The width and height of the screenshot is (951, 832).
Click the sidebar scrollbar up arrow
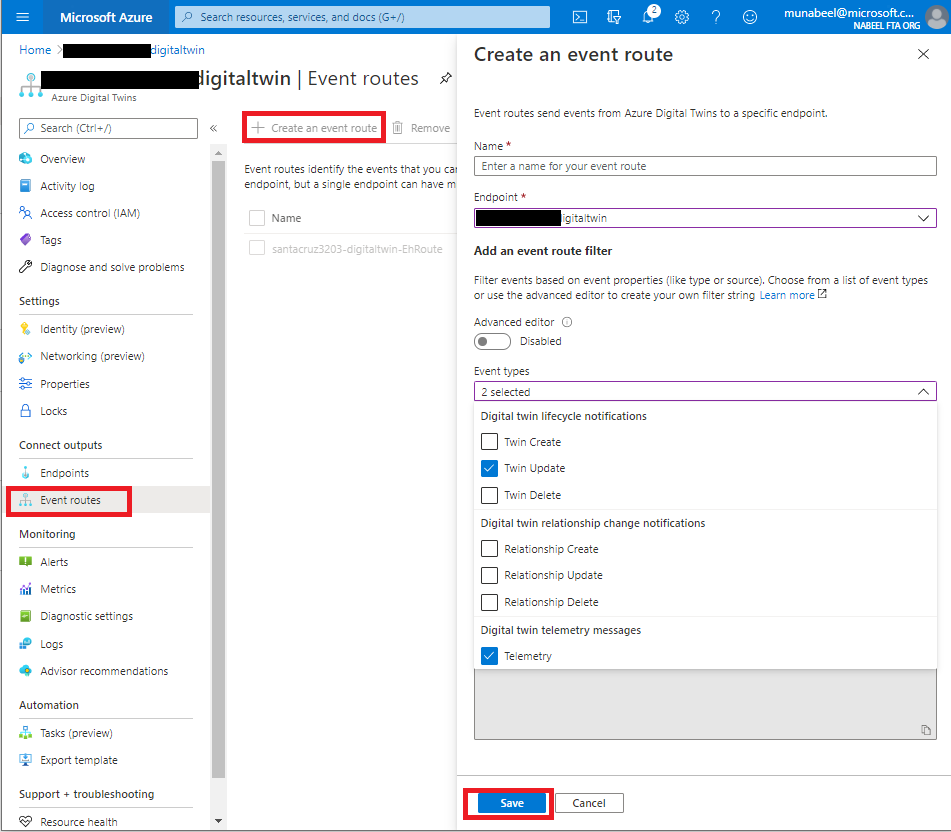(218, 153)
